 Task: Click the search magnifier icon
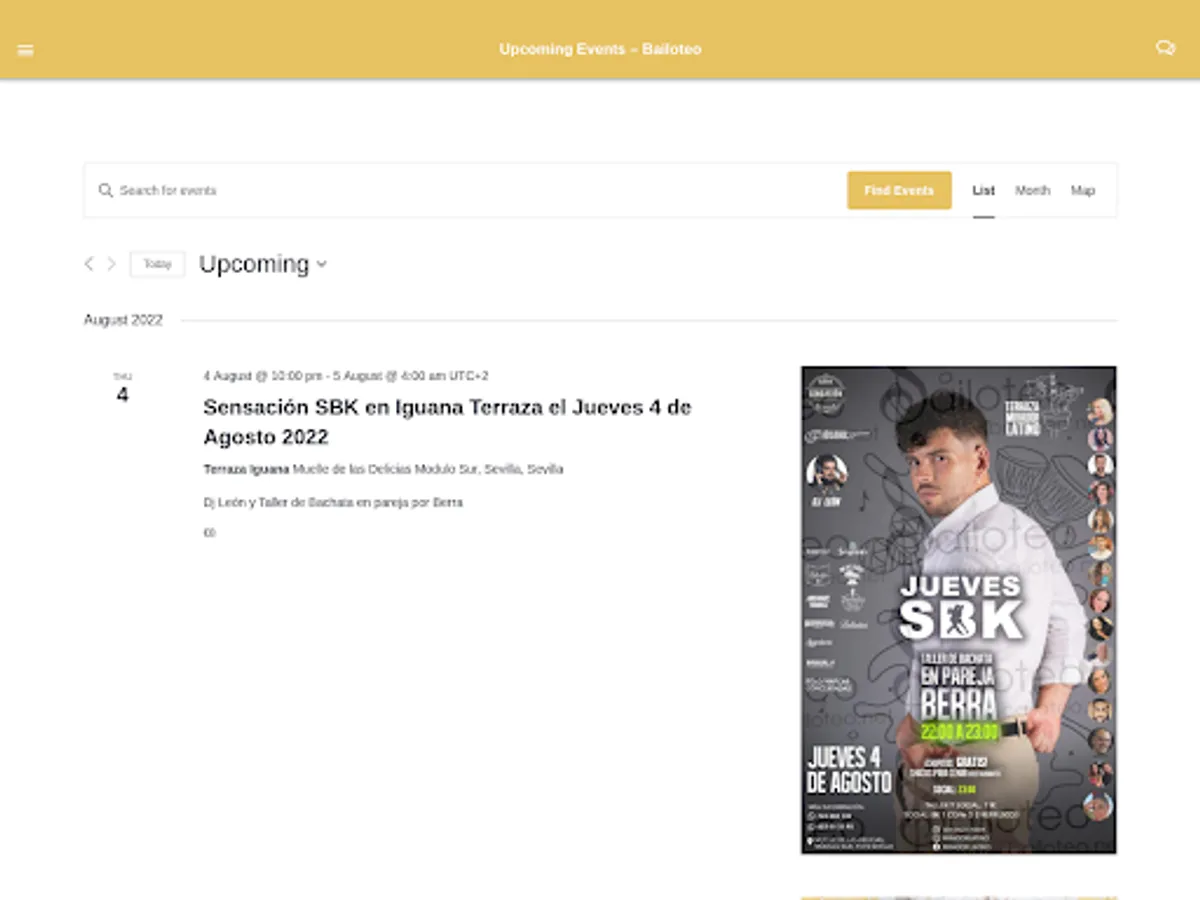[105, 190]
